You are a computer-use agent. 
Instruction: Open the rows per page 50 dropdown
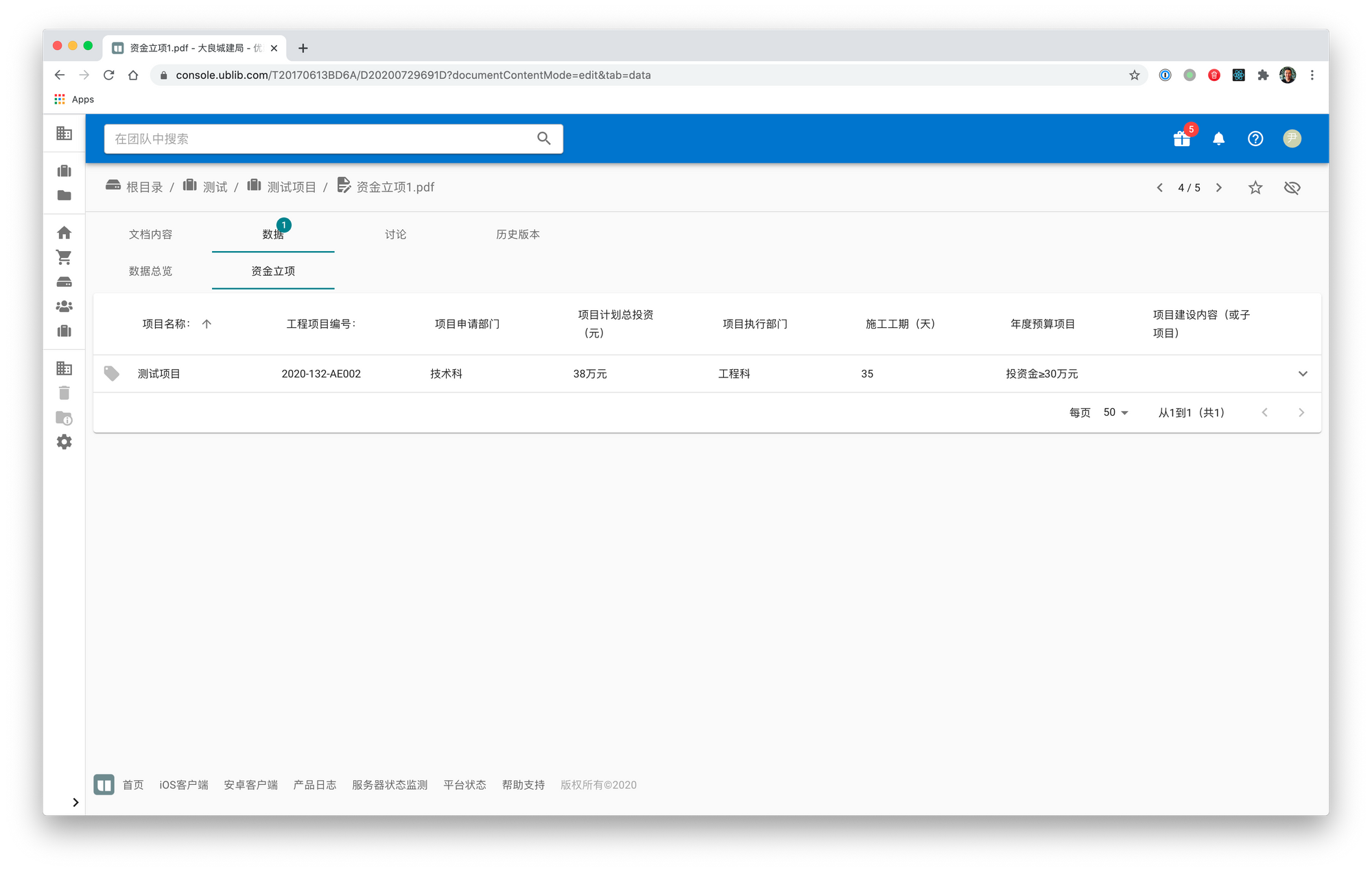coord(1115,412)
